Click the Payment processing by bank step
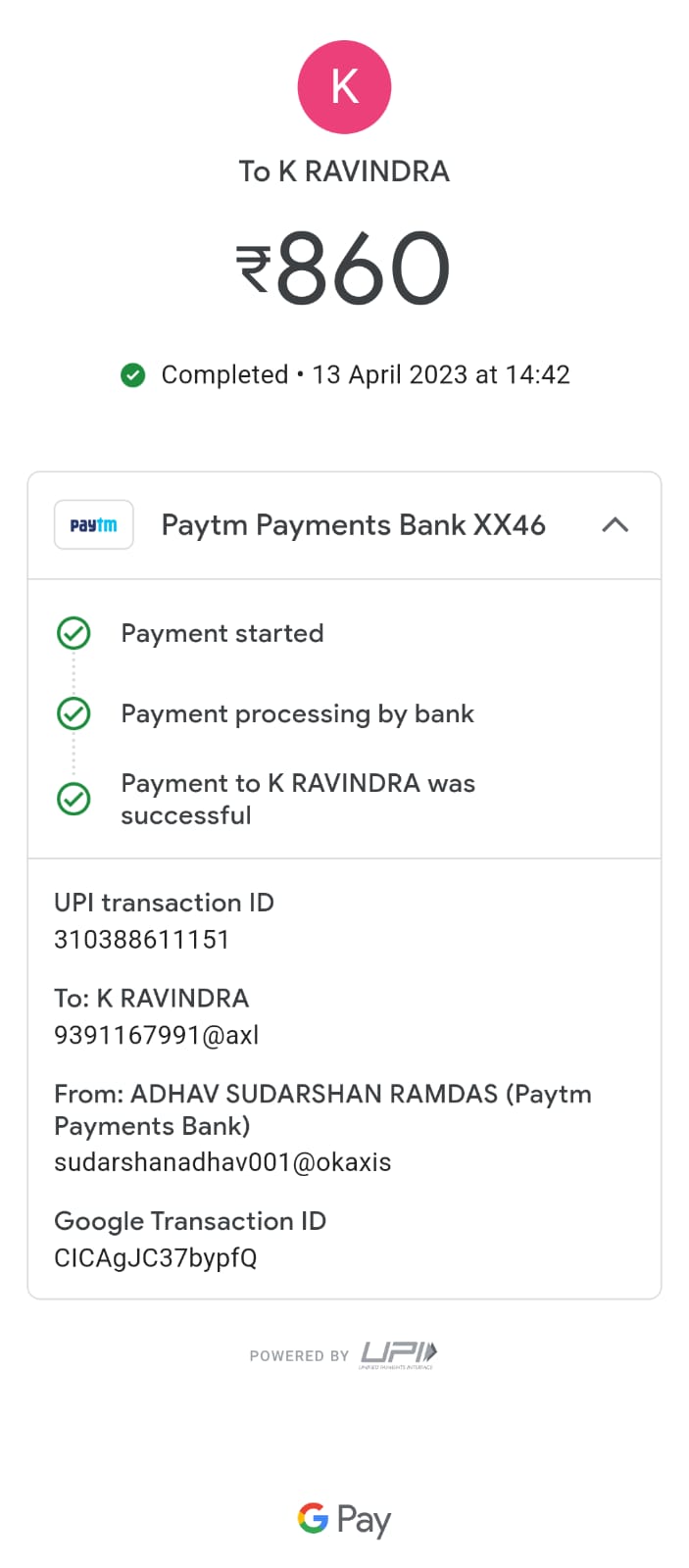The width and height of the screenshot is (689, 1568). (x=297, y=713)
